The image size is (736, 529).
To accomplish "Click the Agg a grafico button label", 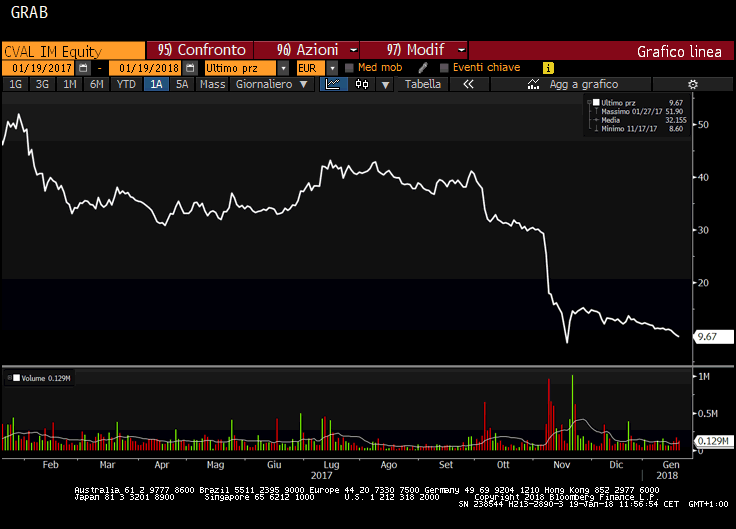I will (x=583, y=84).
